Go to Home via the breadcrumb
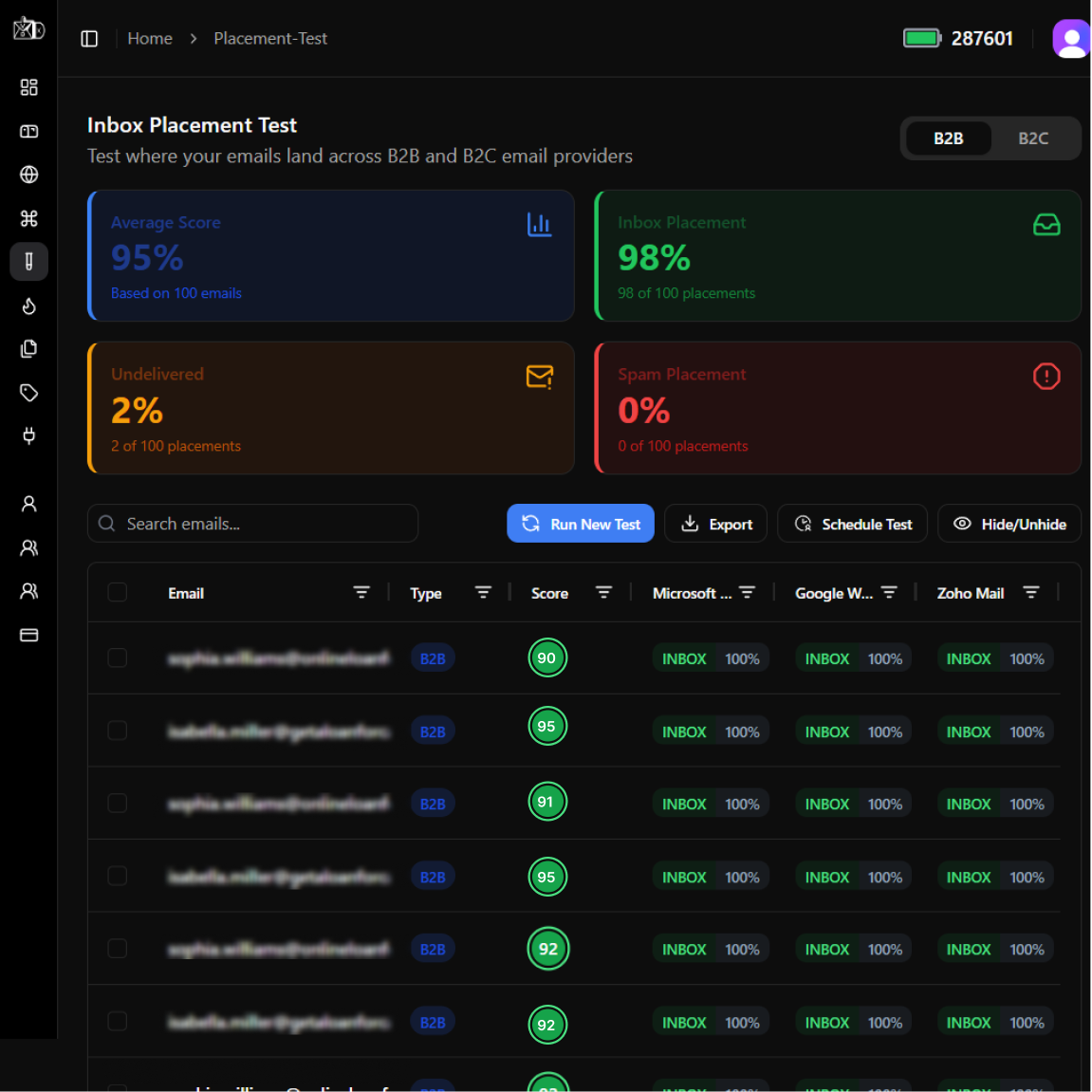This screenshot has width=1092, height=1092. click(149, 38)
